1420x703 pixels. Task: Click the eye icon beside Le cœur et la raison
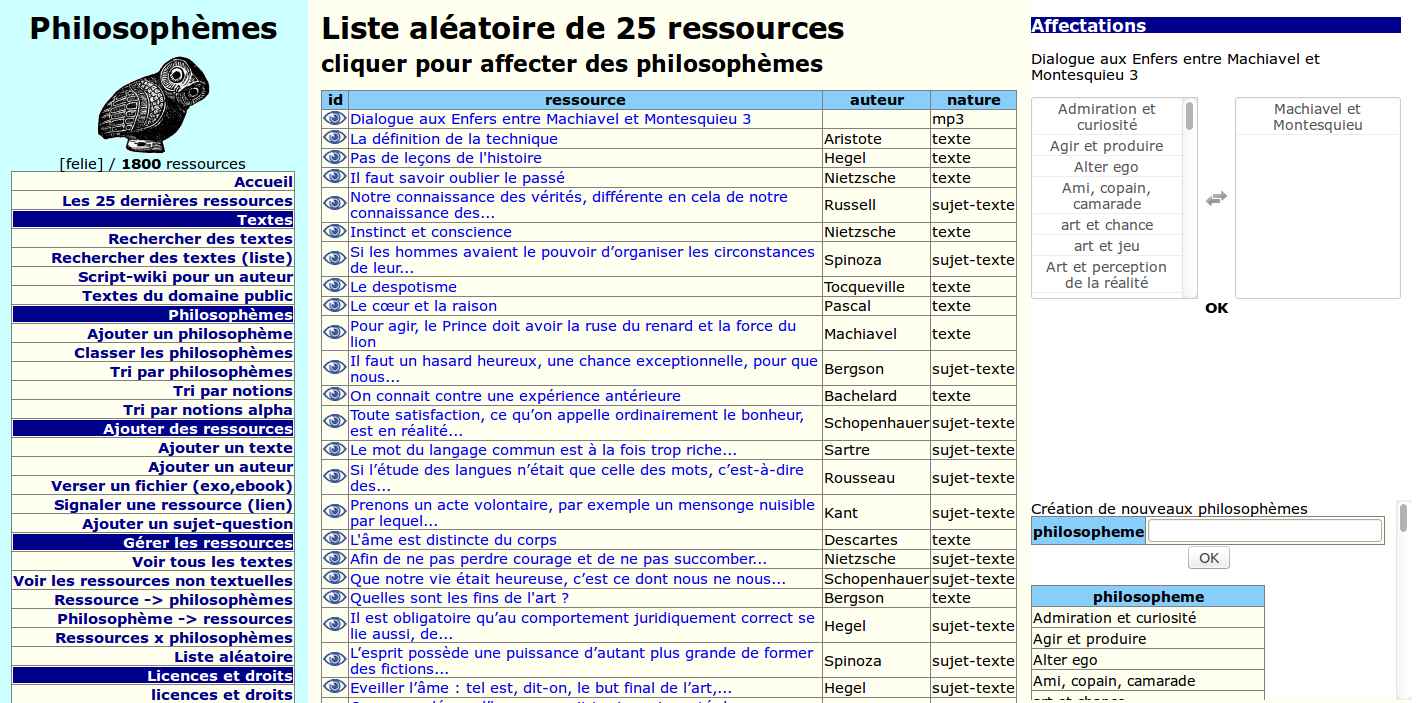point(334,305)
